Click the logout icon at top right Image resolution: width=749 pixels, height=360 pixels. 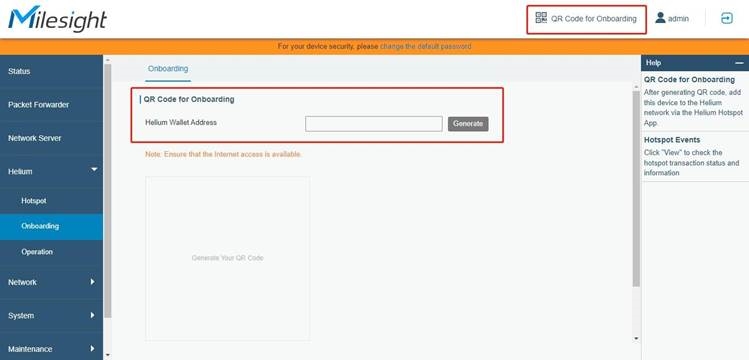(x=727, y=18)
